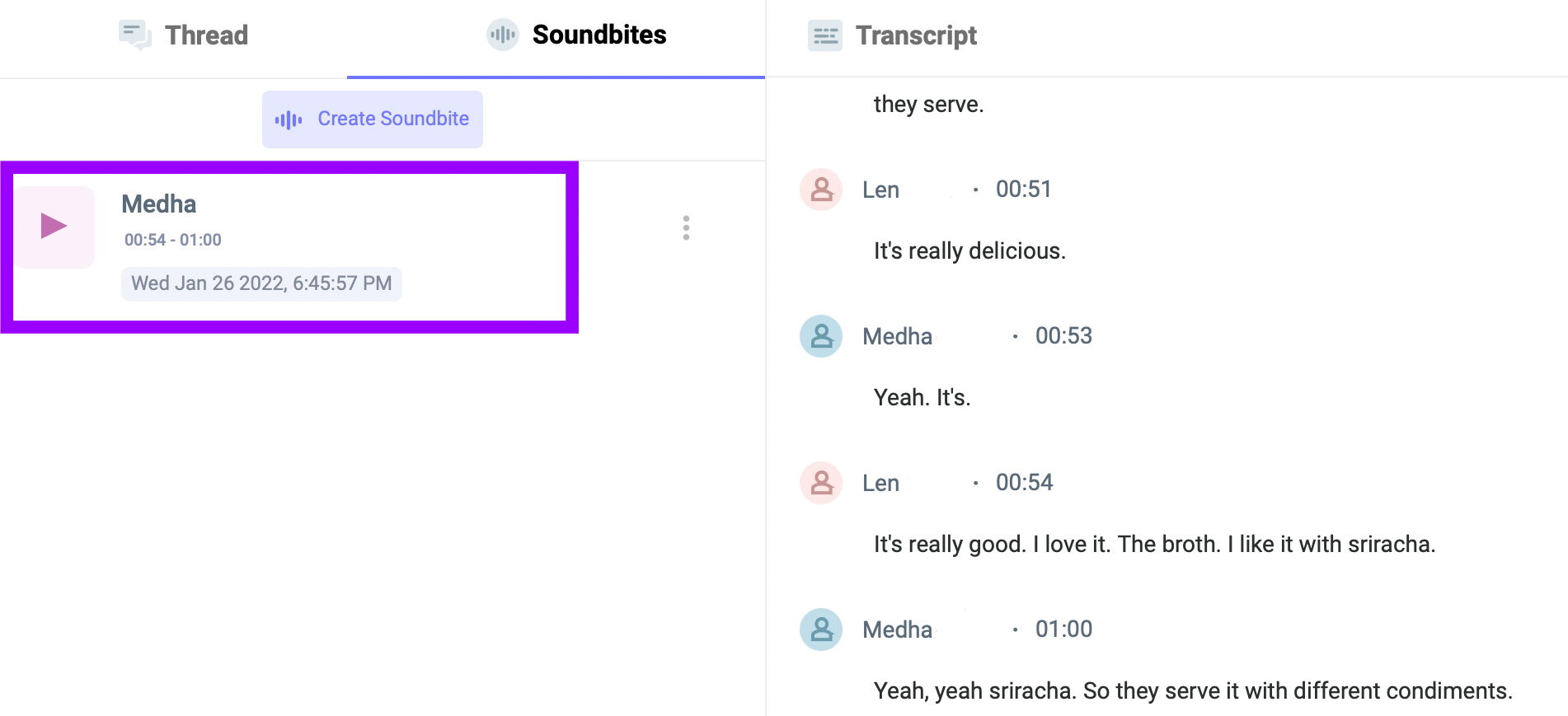The width and height of the screenshot is (1568, 716).
Task: Open the soundbite three-dot options menu
Action: (686, 227)
